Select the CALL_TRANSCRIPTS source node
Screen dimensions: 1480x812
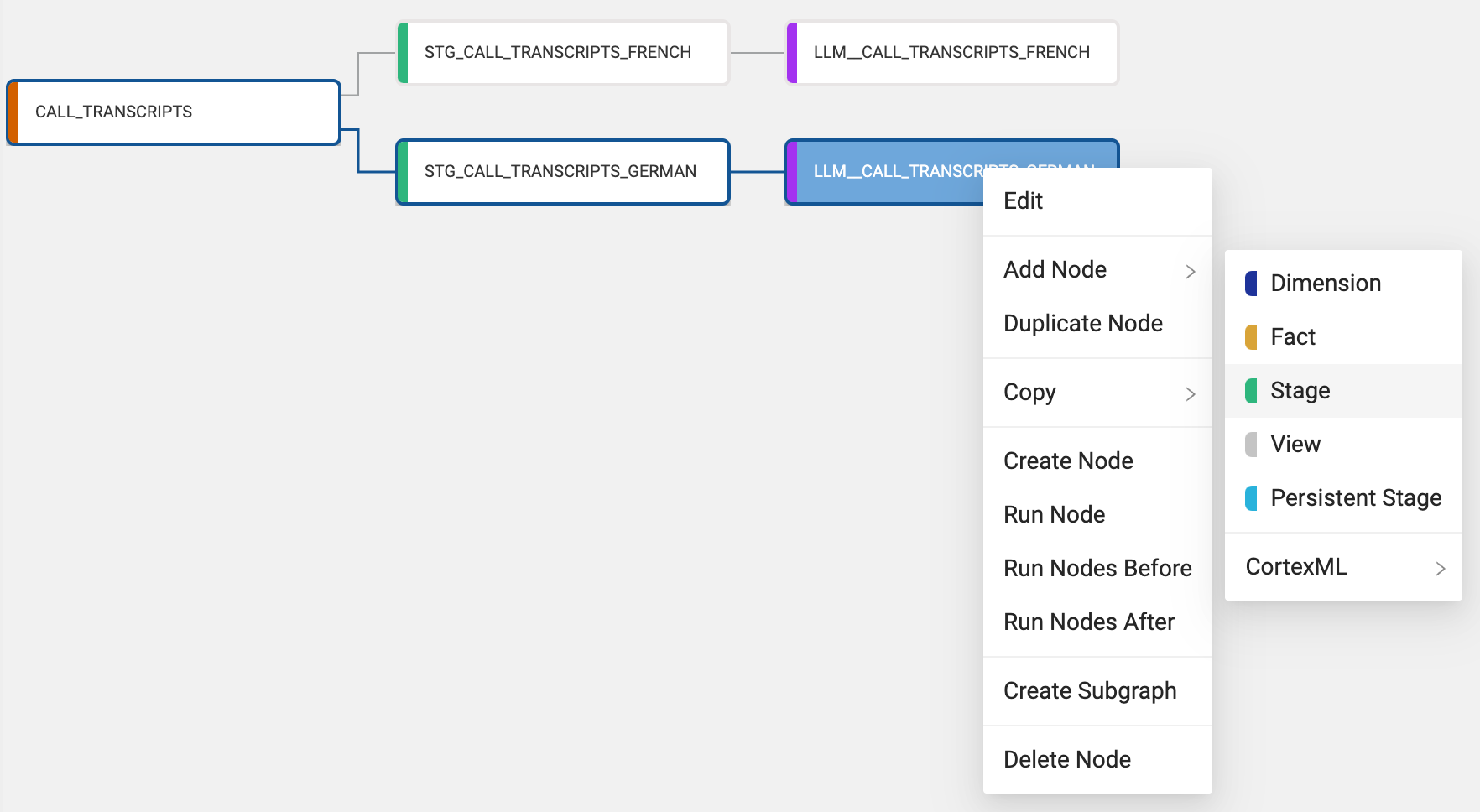click(x=174, y=112)
